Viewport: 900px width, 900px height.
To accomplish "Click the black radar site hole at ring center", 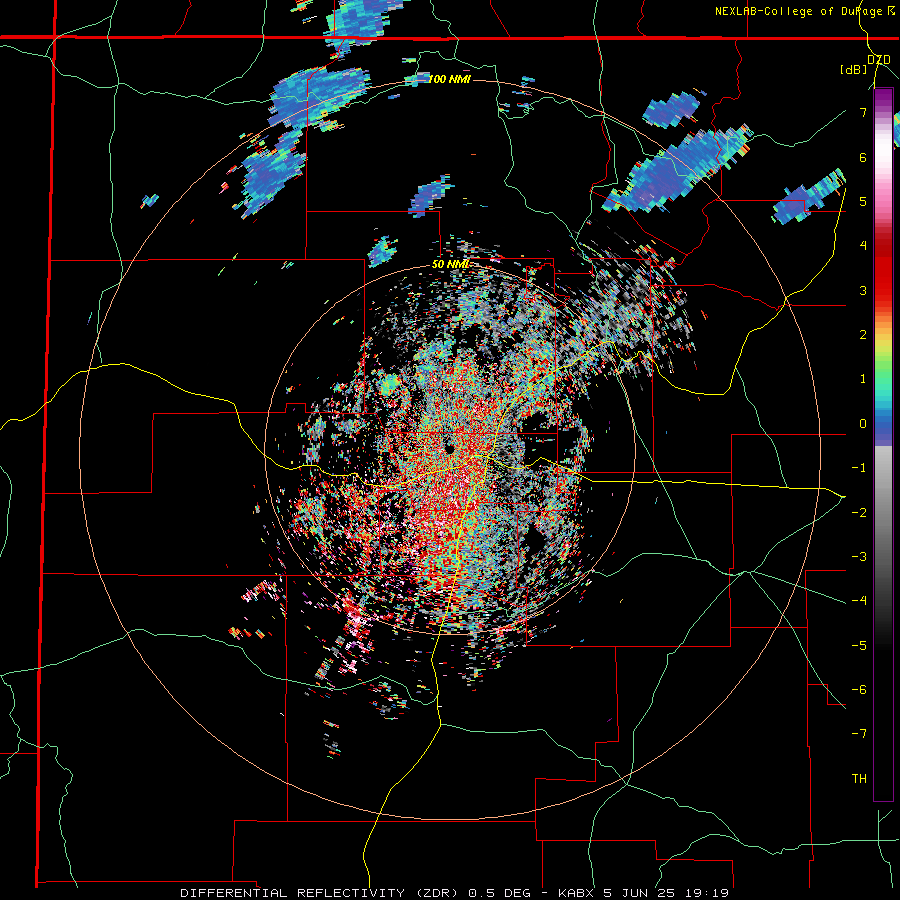I will (x=449, y=449).
